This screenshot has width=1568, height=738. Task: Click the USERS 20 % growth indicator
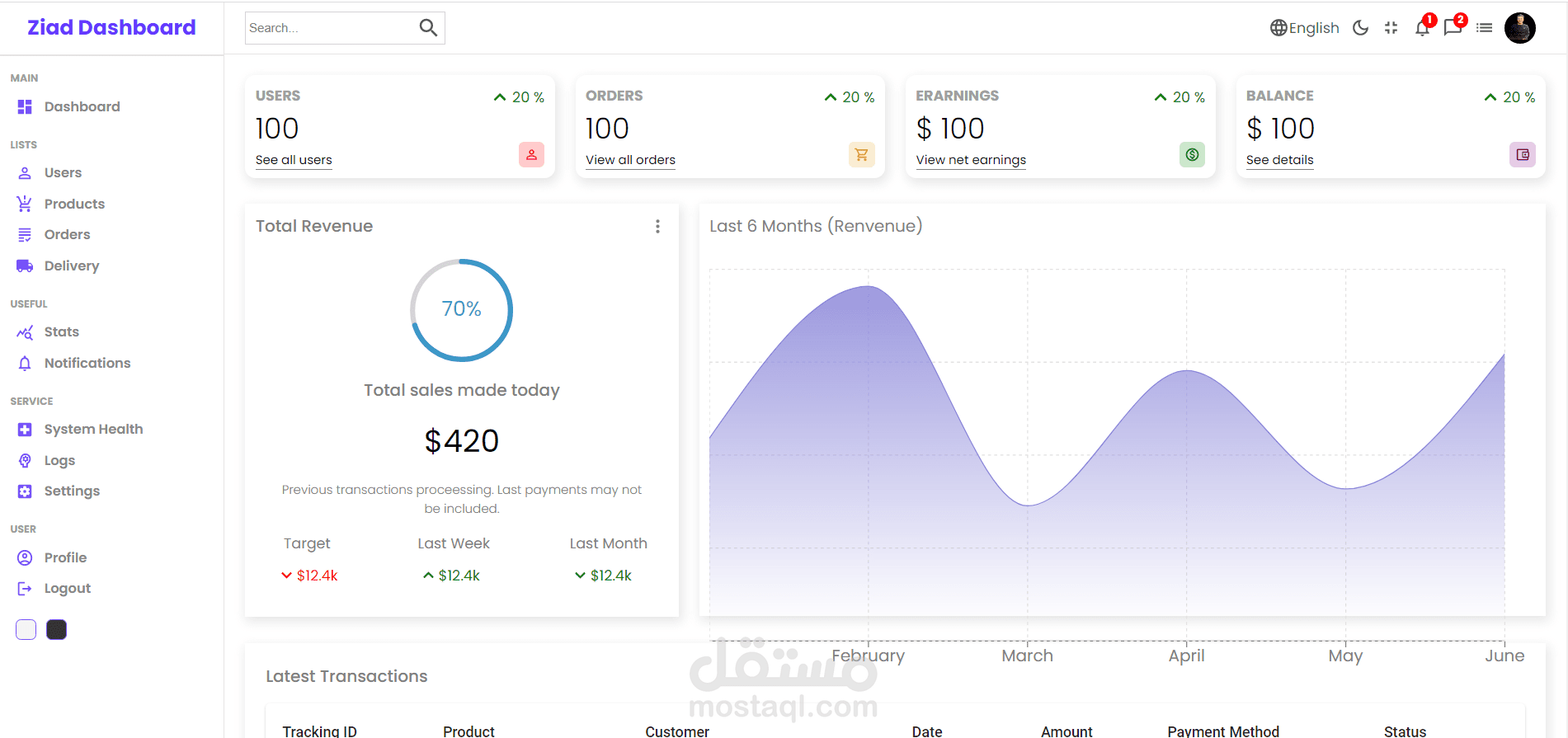coord(519,97)
